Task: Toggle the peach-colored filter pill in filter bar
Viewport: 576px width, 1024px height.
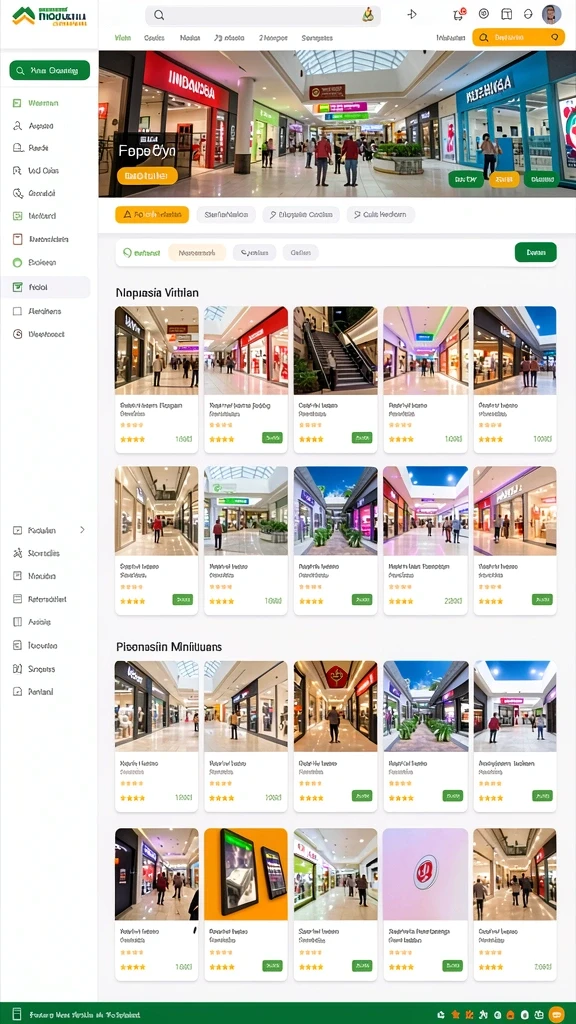Action: 197,253
